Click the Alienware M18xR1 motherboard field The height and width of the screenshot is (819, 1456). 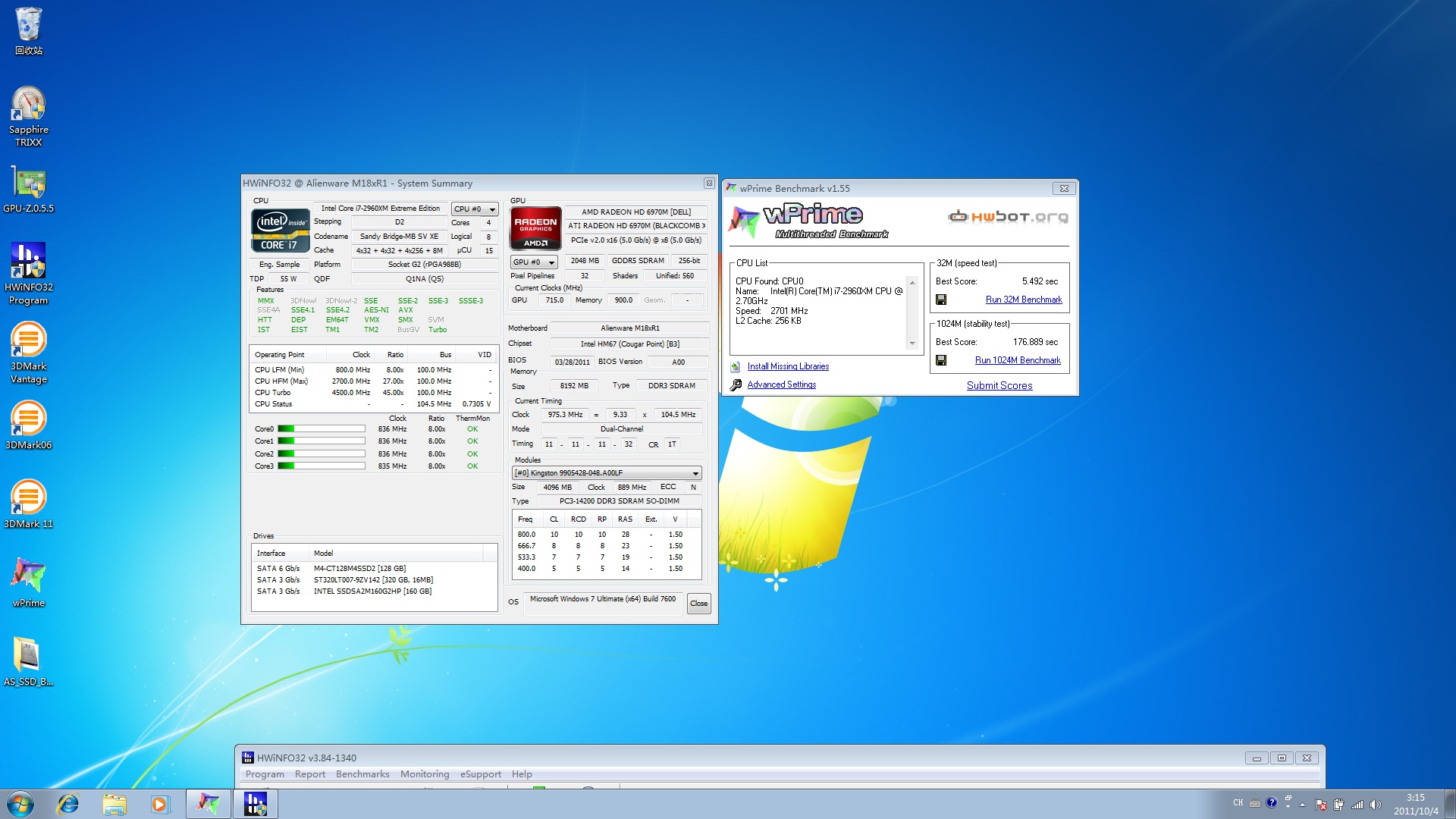click(629, 328)
